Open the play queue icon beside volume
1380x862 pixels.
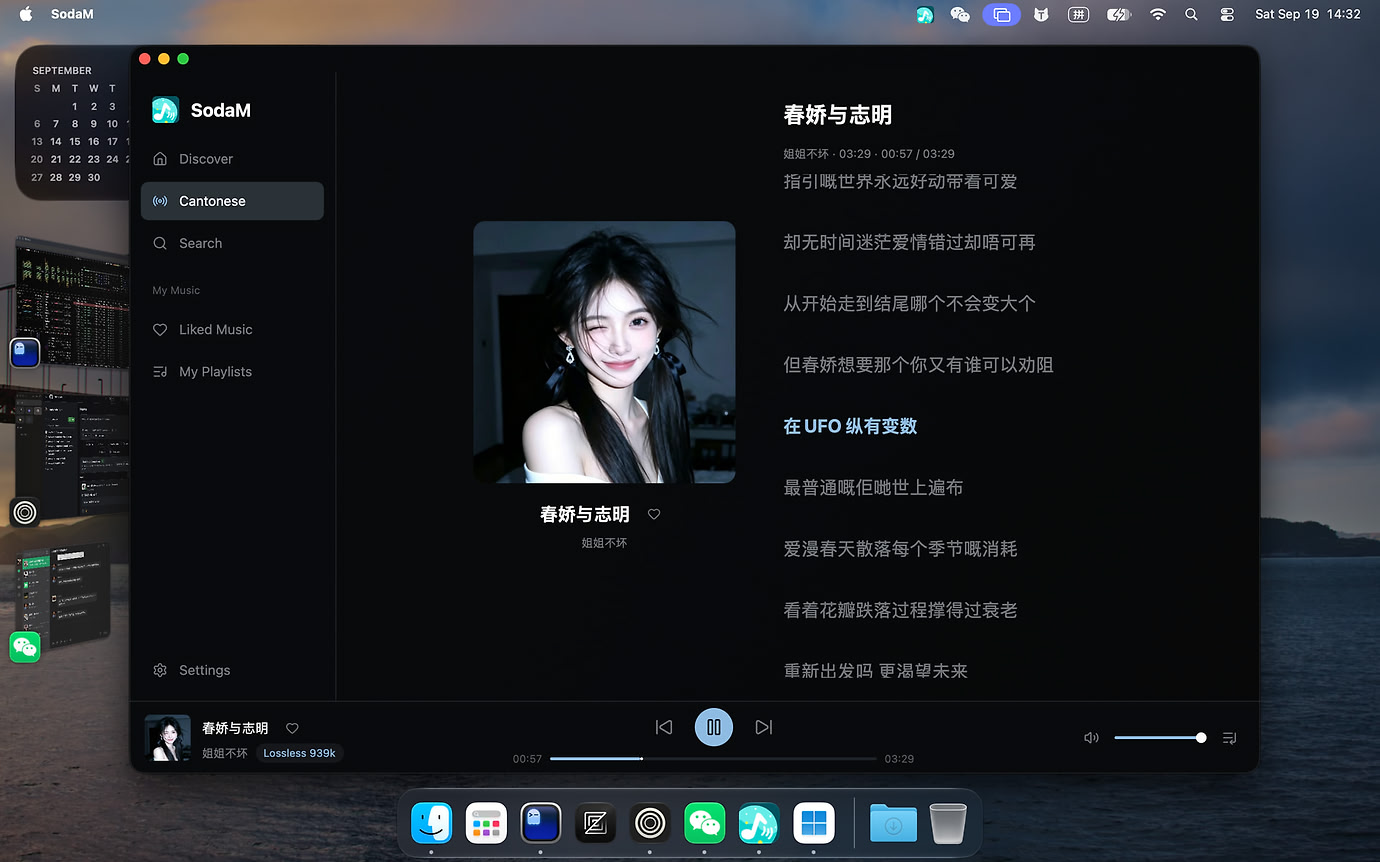1230,738
